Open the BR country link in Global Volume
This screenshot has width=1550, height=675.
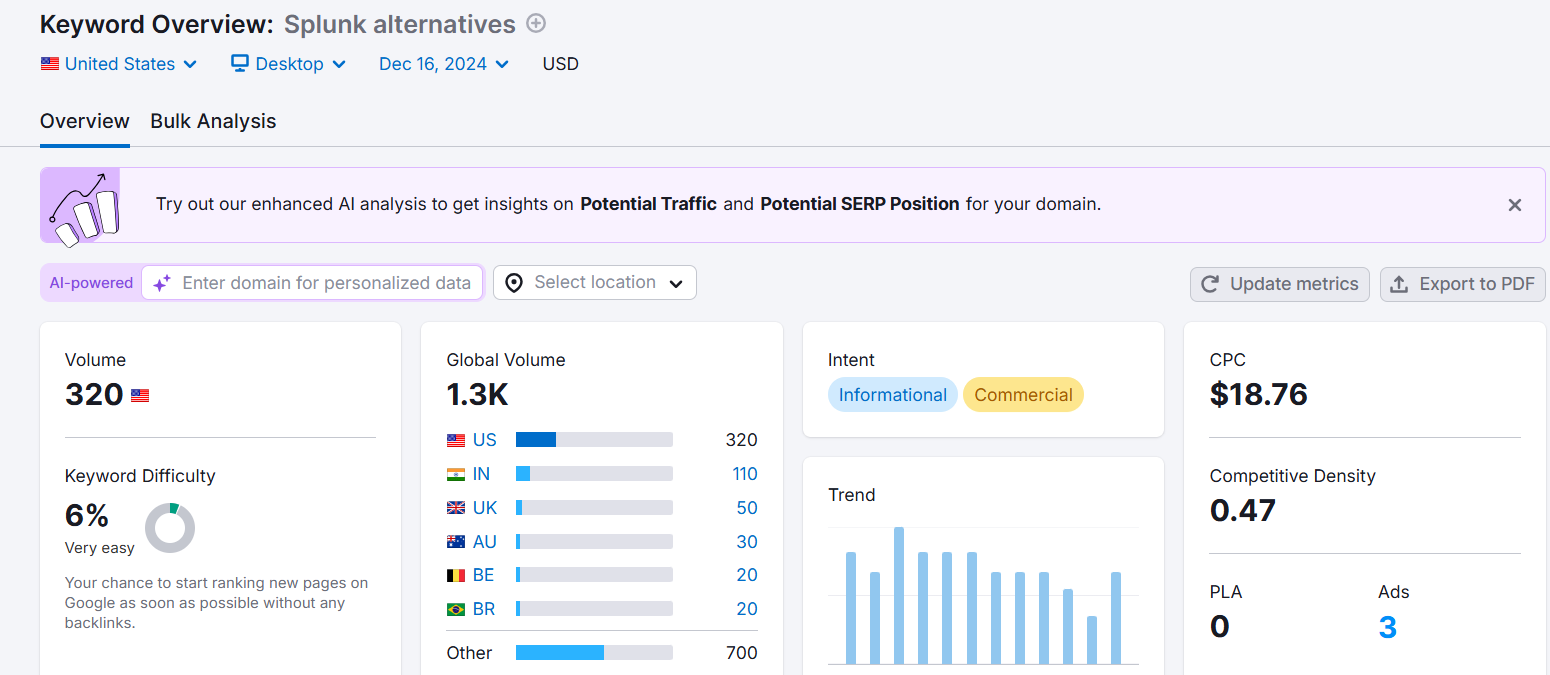[484, 609]
